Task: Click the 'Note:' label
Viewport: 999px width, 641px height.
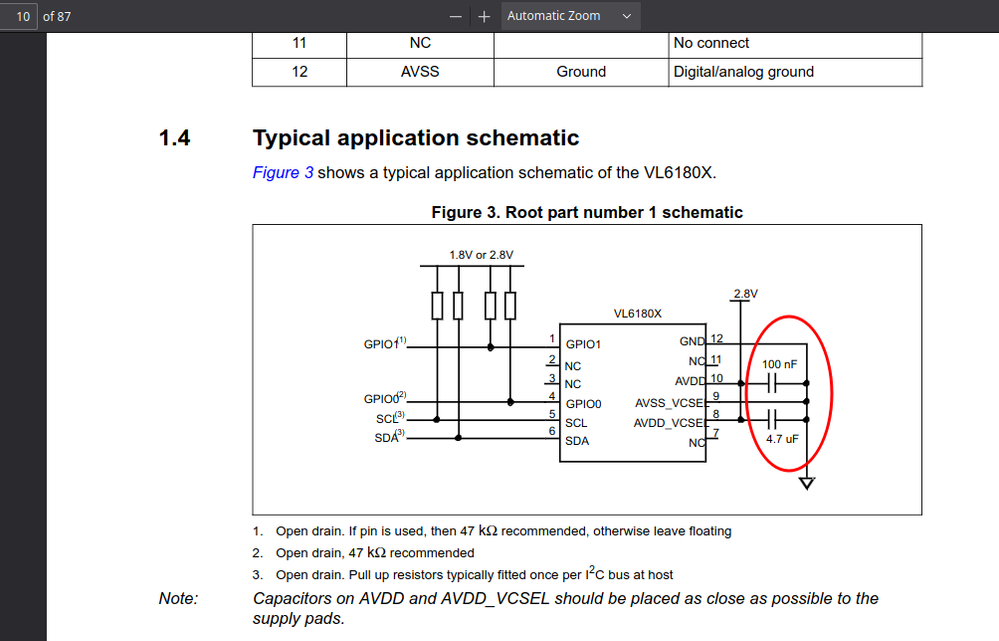Action: (x=178, y=598)
